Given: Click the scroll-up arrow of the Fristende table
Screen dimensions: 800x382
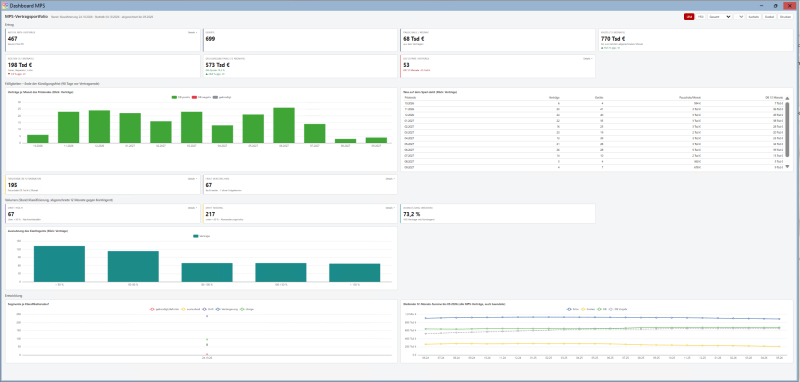Looking at the screenshot, I should click(787, 98).
